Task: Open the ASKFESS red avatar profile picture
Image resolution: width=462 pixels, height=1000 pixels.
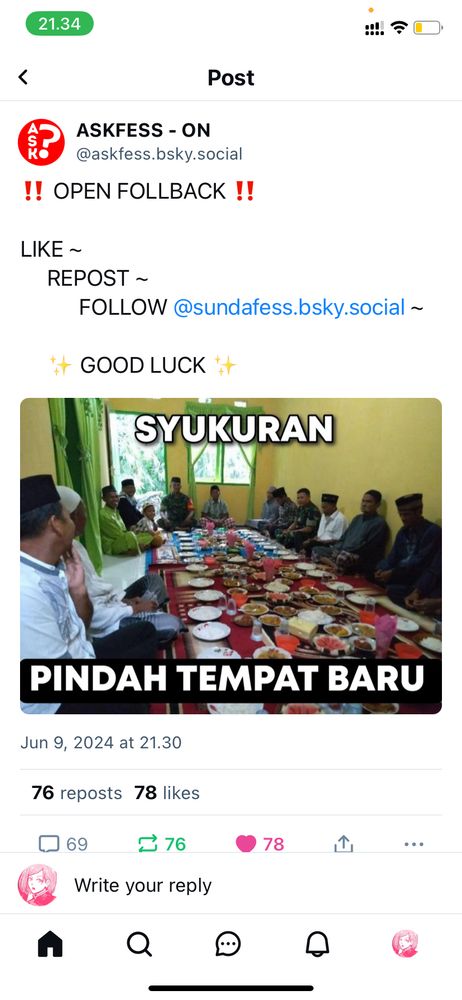Action: 41,142
